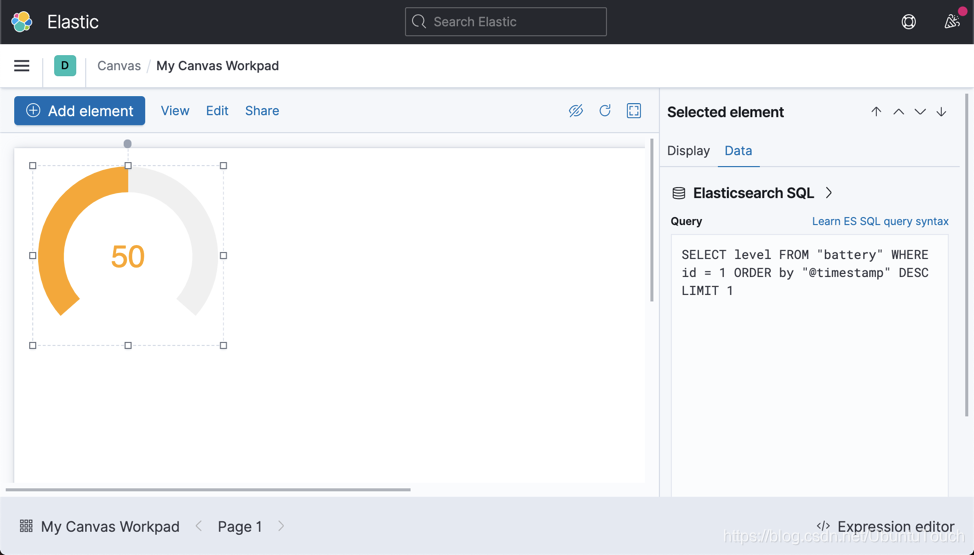Click the Elasticsearch SQL database icon
Image resolution: width=974 pixels, height=555 pixels.
(x=679, y=193)
